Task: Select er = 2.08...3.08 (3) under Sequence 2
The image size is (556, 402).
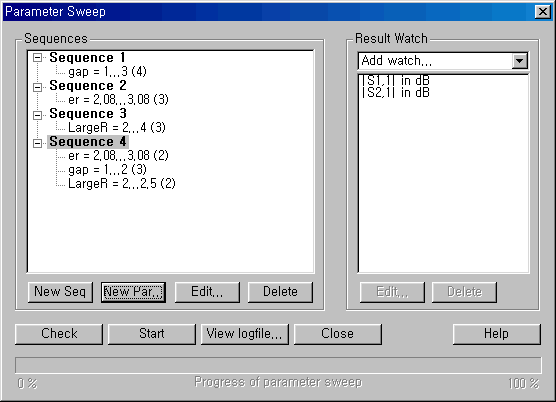Action: (x=118, y=100)
